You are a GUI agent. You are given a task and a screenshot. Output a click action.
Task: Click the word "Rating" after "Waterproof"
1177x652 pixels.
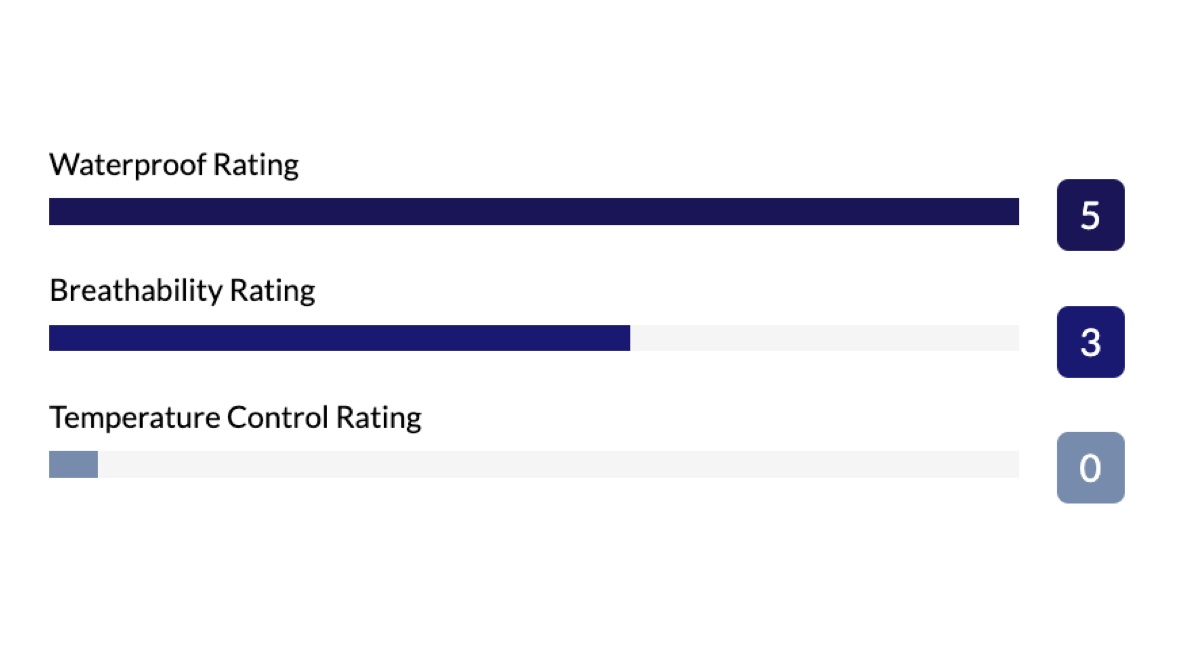256,164
